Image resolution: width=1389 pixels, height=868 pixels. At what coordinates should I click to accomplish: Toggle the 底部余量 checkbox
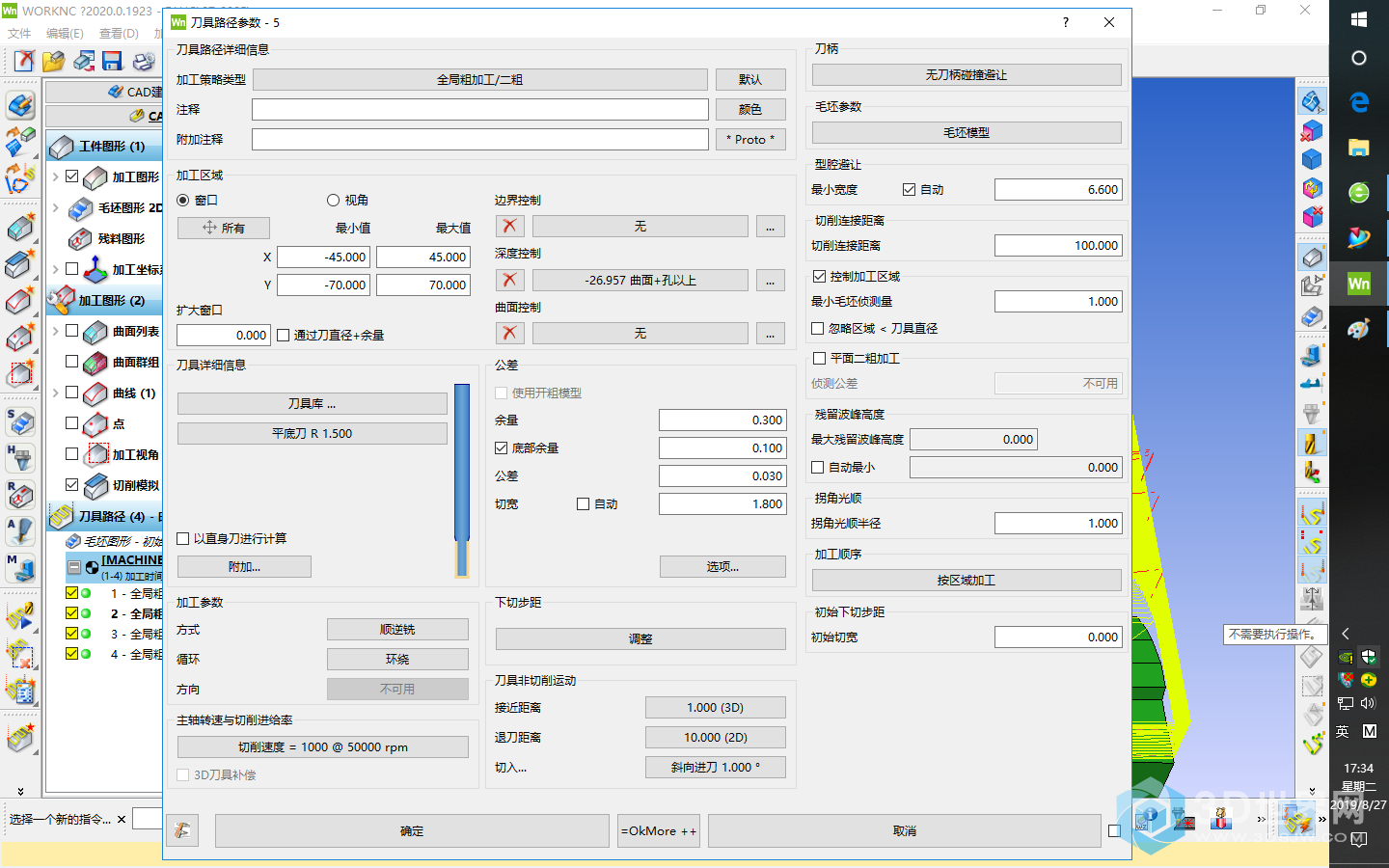[501, 448]
